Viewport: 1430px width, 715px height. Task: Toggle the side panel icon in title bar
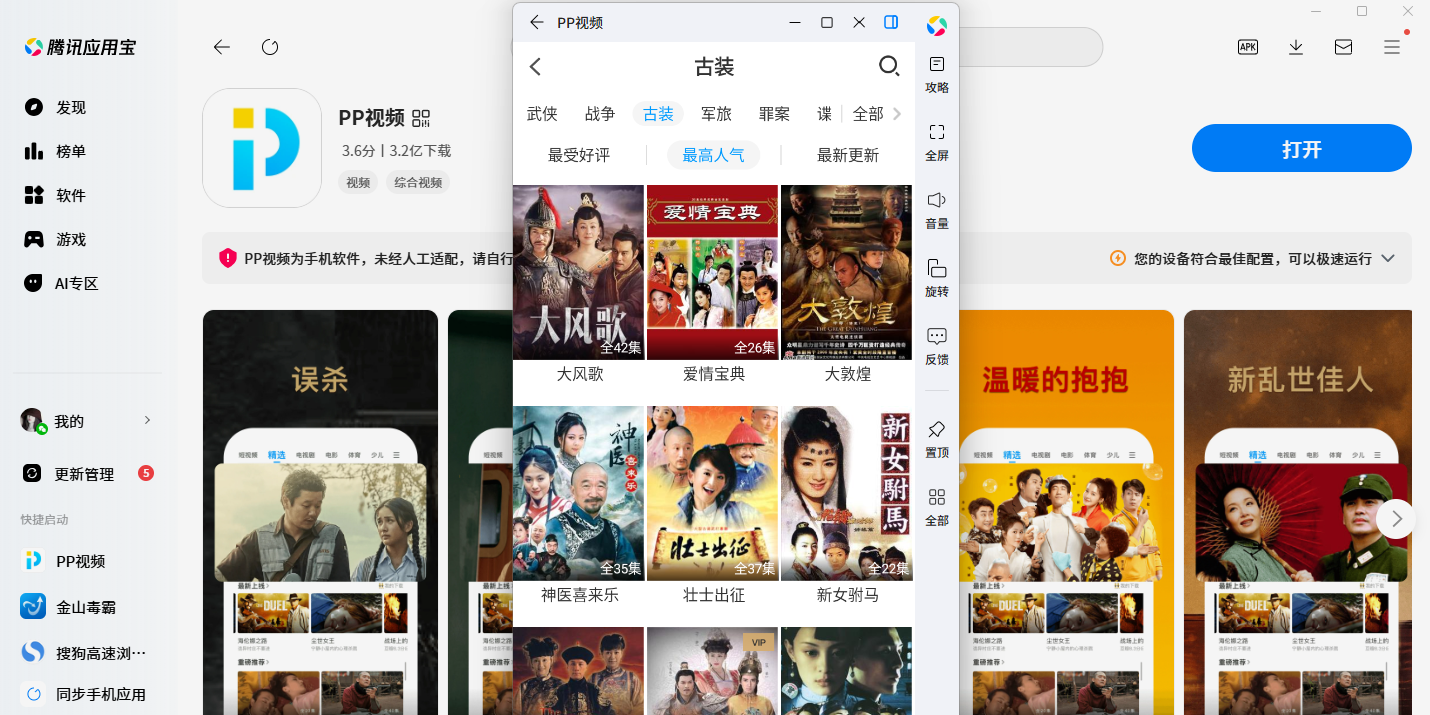coord(891,22)
